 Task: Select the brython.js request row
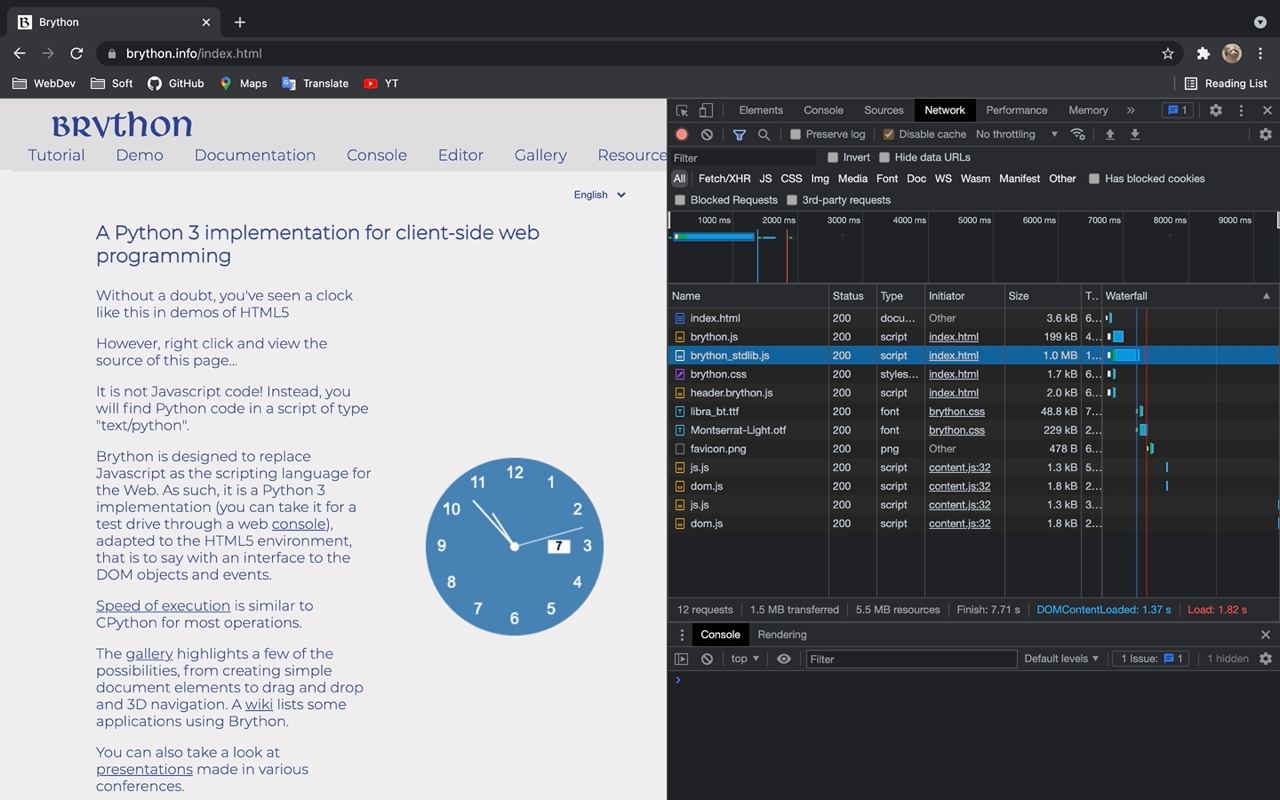click(x=973, y=337)
